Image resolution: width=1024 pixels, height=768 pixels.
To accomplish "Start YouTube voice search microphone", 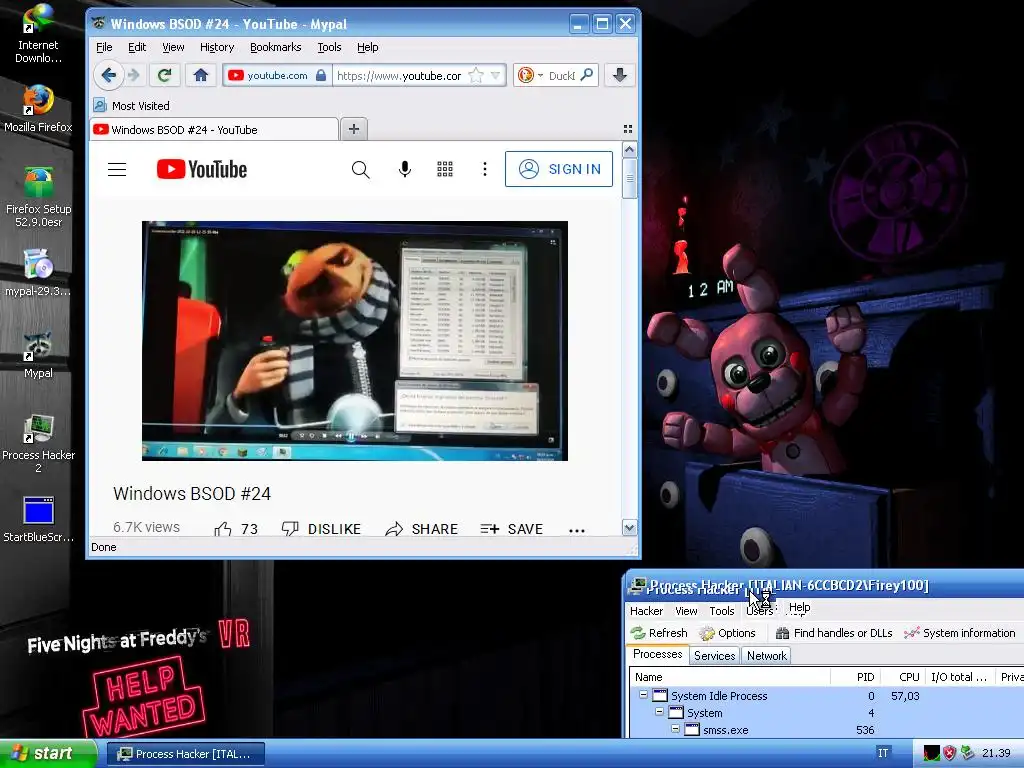I will 405,170.
